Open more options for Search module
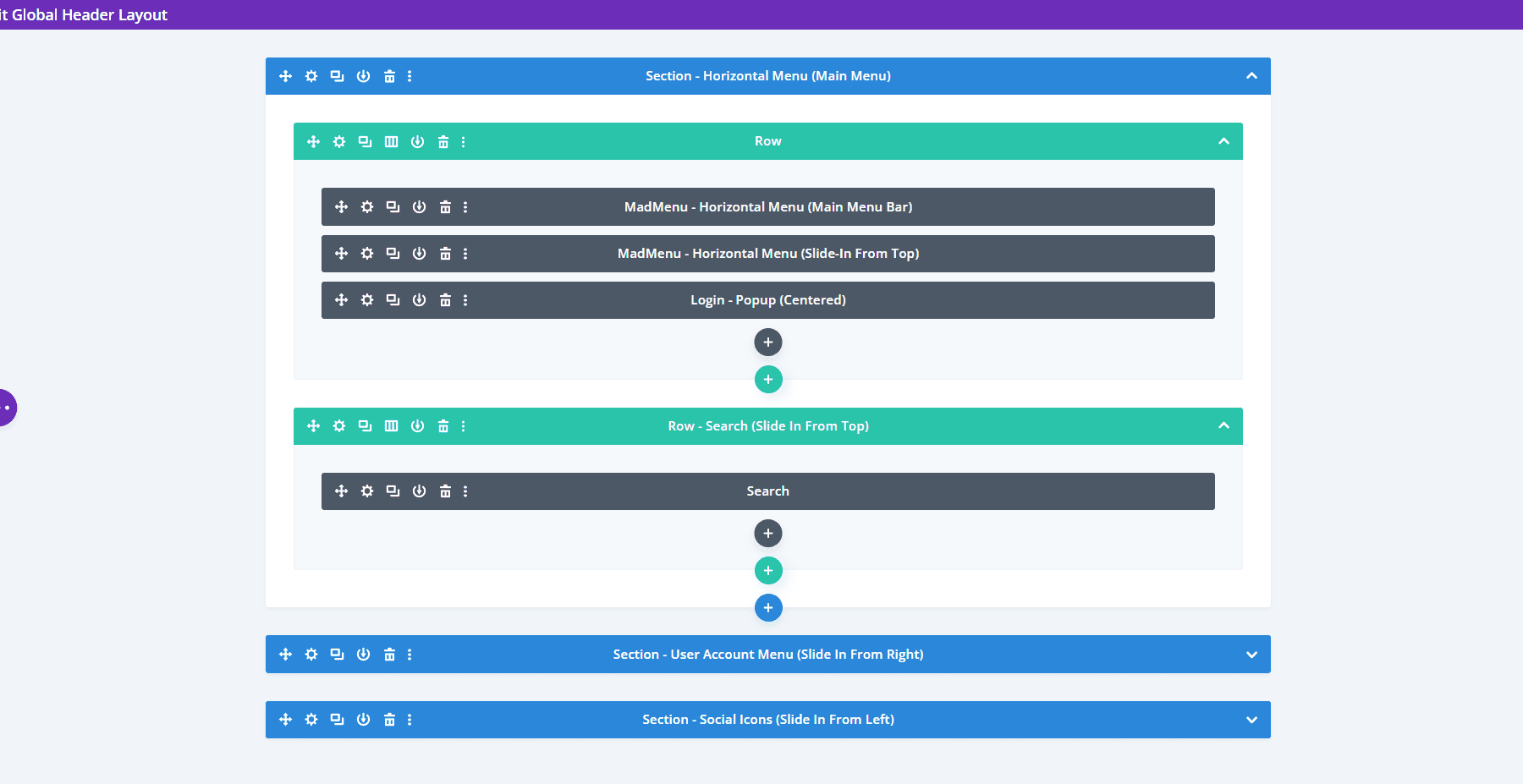Image resolution: width=1523 pixels, height=784 pixels. (x=465, y=491)
